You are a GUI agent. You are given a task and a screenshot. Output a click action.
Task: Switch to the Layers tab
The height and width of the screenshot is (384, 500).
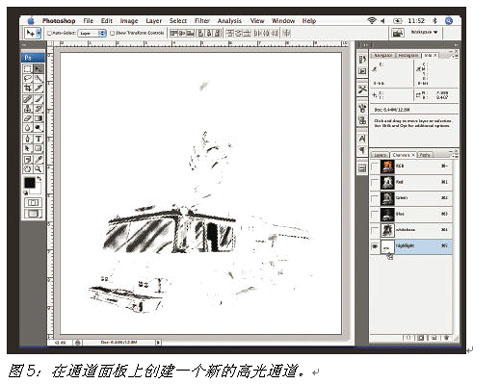[x=380, y=155]
